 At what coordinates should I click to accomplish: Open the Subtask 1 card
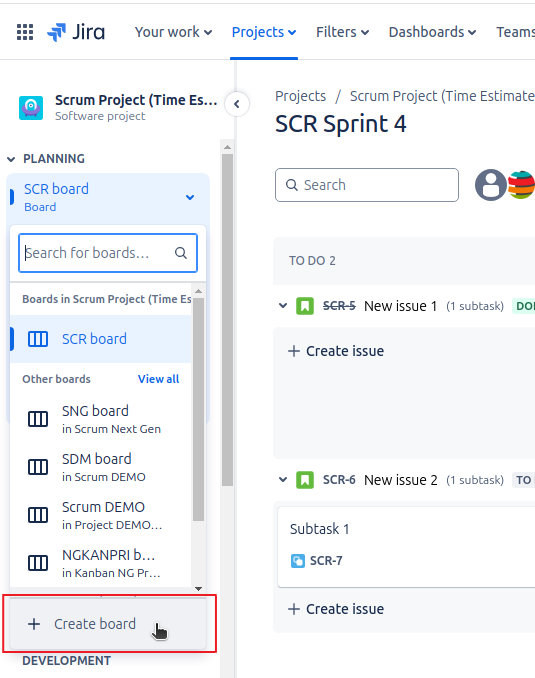(x=406, y=547)
